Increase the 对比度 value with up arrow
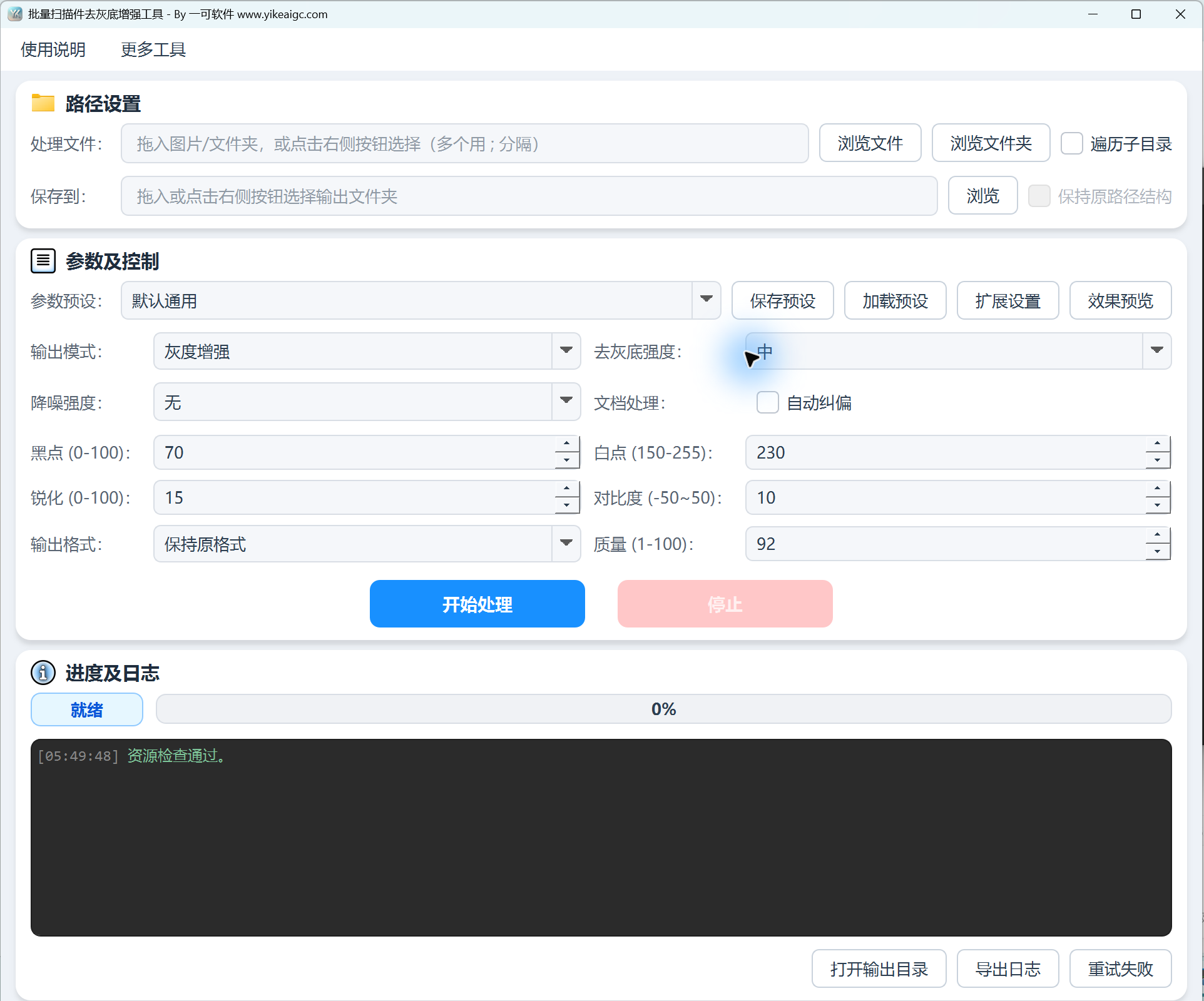The height and width of the screenshot is (1001, 1204). pos(1158,489)
